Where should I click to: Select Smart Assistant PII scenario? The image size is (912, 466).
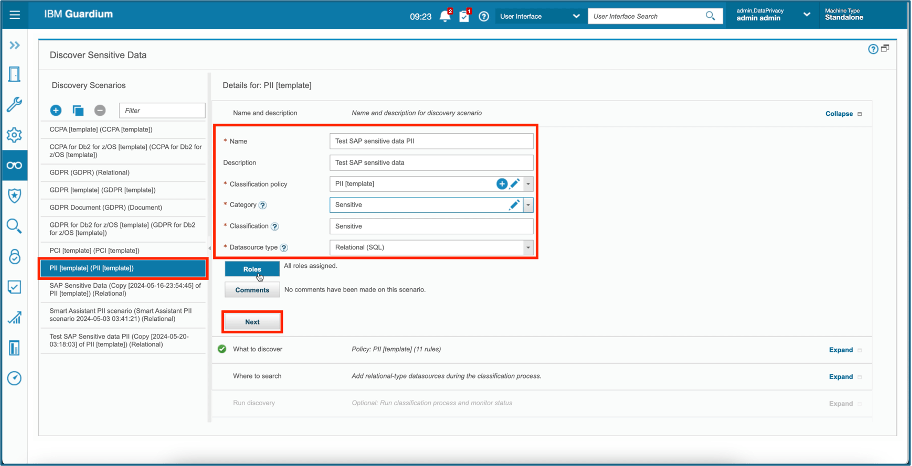(123, 315)
